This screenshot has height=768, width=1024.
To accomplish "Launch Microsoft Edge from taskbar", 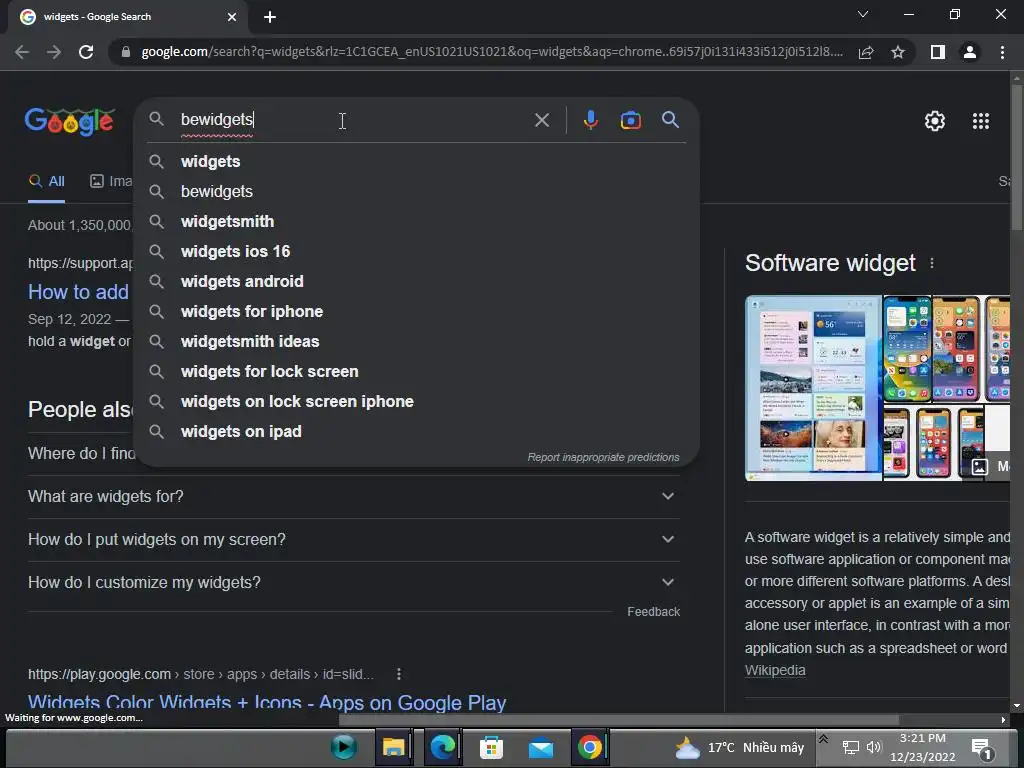I will [442, 747].
